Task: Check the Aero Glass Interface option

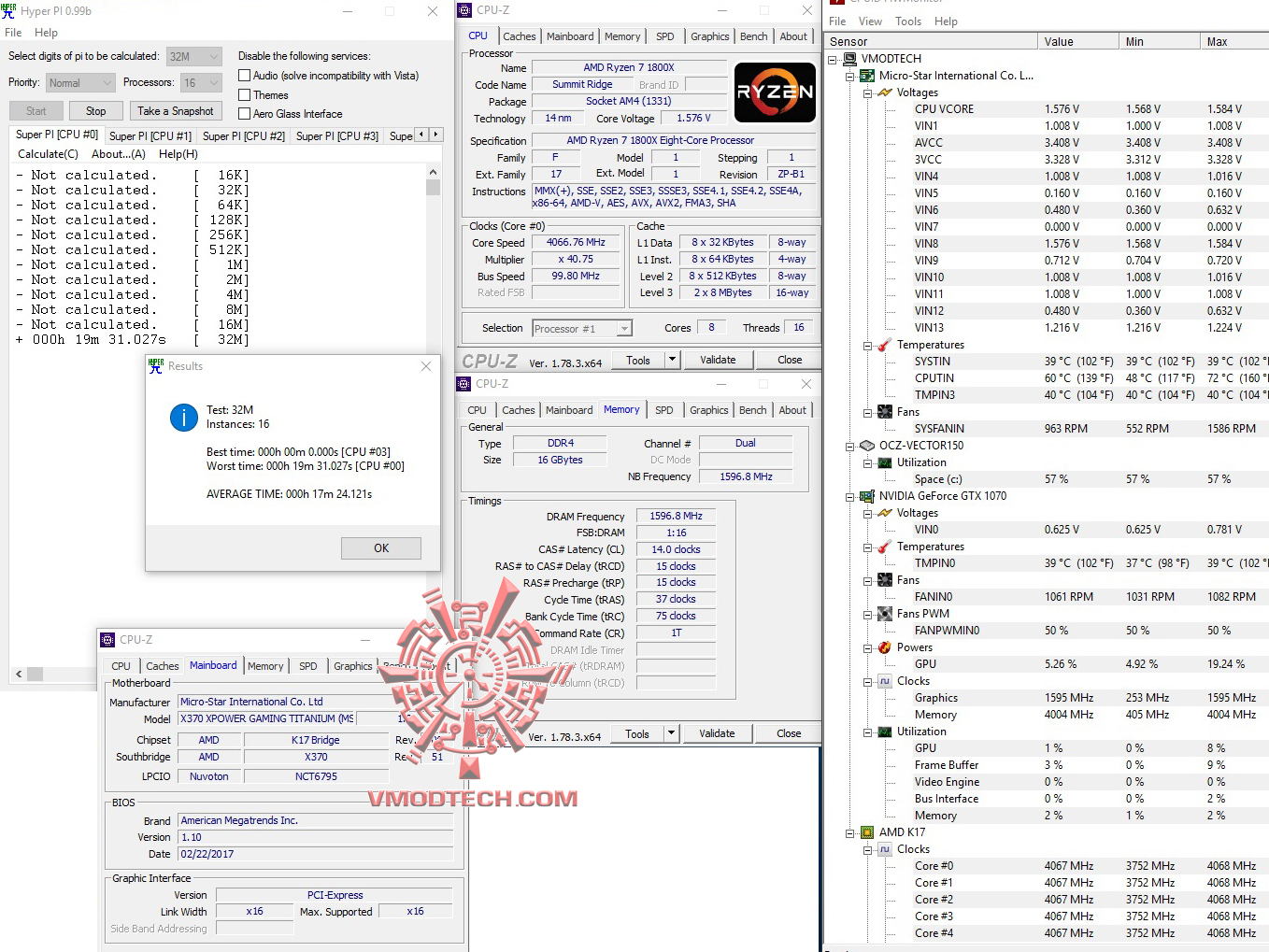Action: [244, 113]
